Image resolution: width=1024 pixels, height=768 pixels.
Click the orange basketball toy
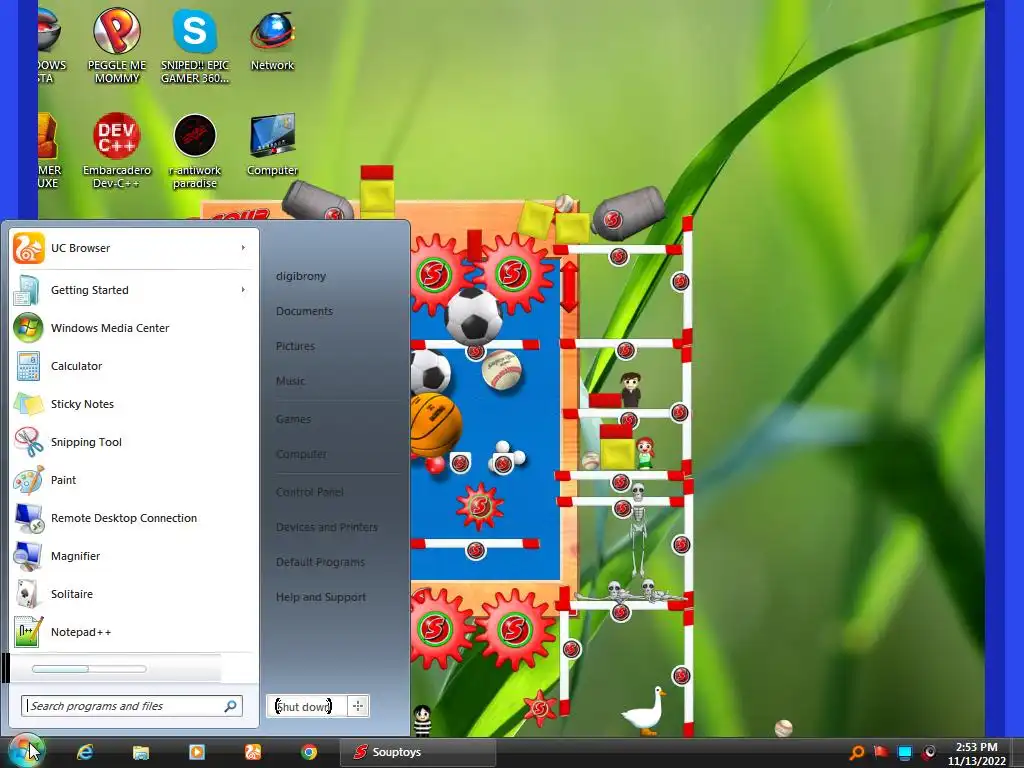pos(436,424)
